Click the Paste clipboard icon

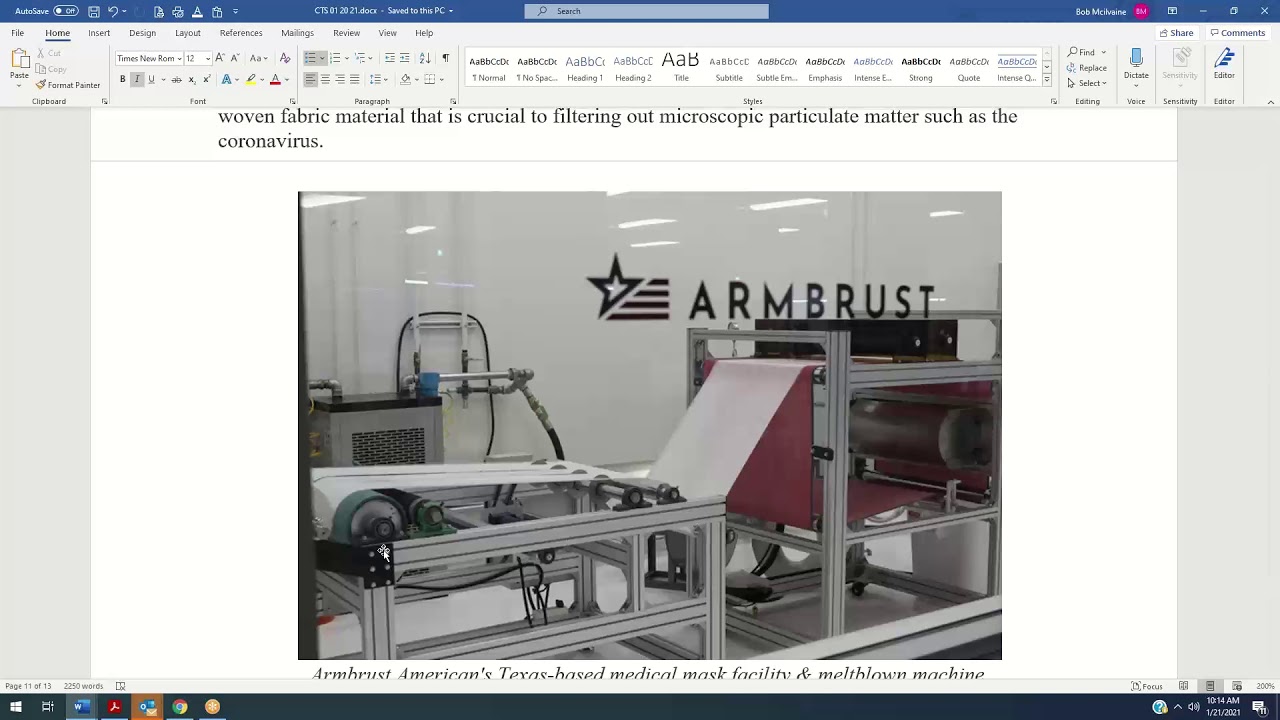point(19,60)
